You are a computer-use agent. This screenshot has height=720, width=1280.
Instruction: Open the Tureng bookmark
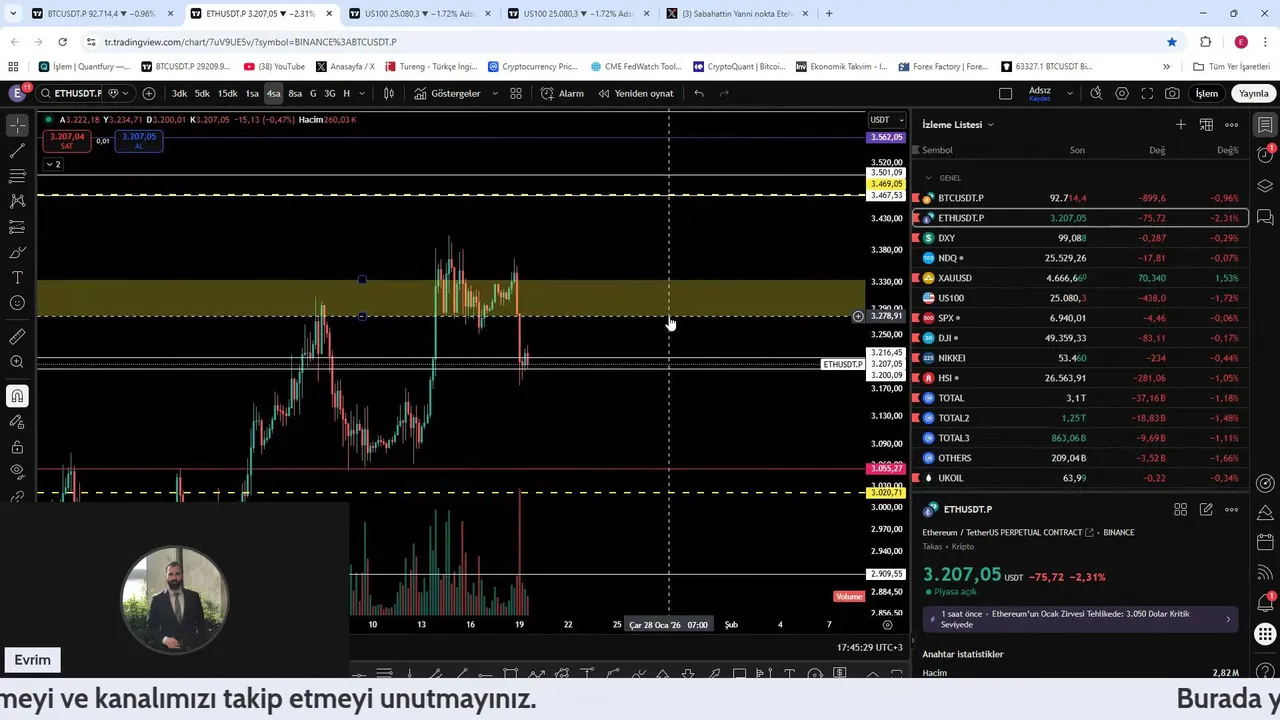(432, 66)
